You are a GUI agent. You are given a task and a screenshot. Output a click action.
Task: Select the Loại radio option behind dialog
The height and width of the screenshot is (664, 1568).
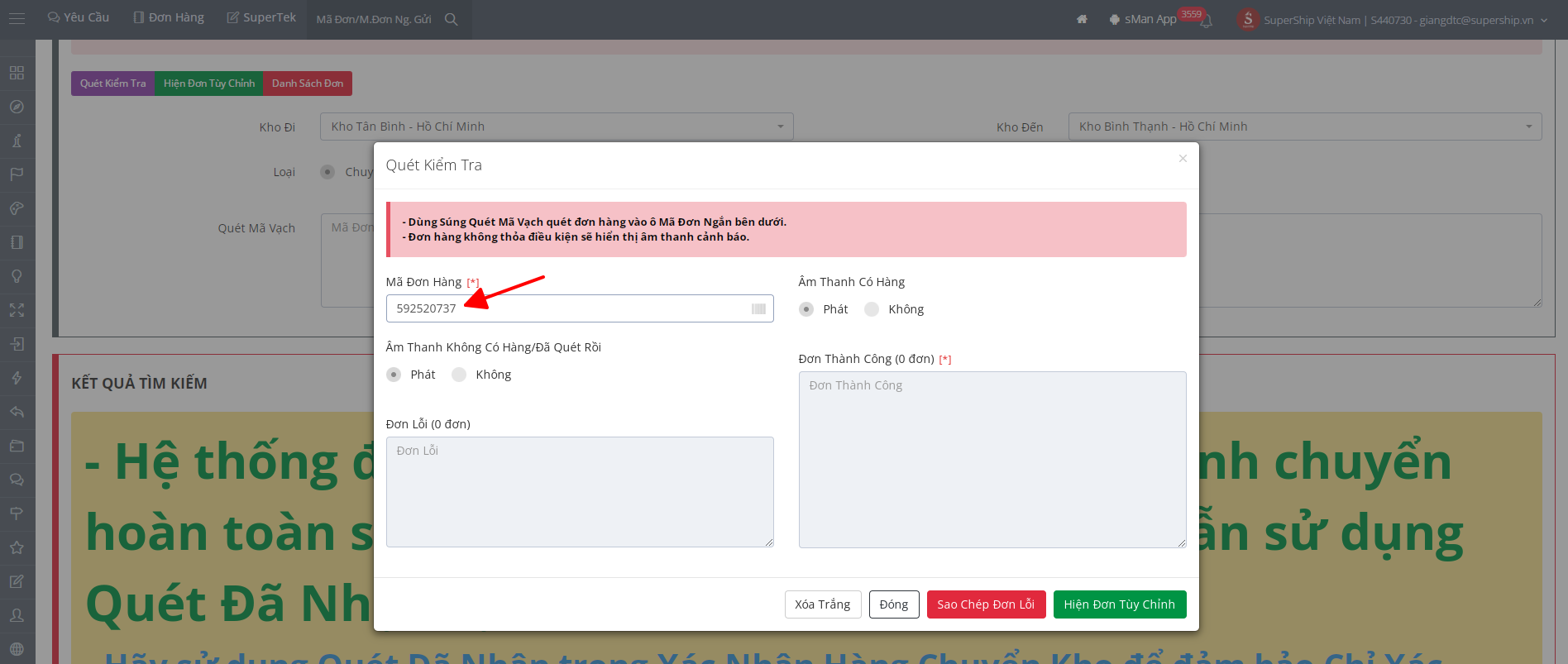(x=327, y=172)
